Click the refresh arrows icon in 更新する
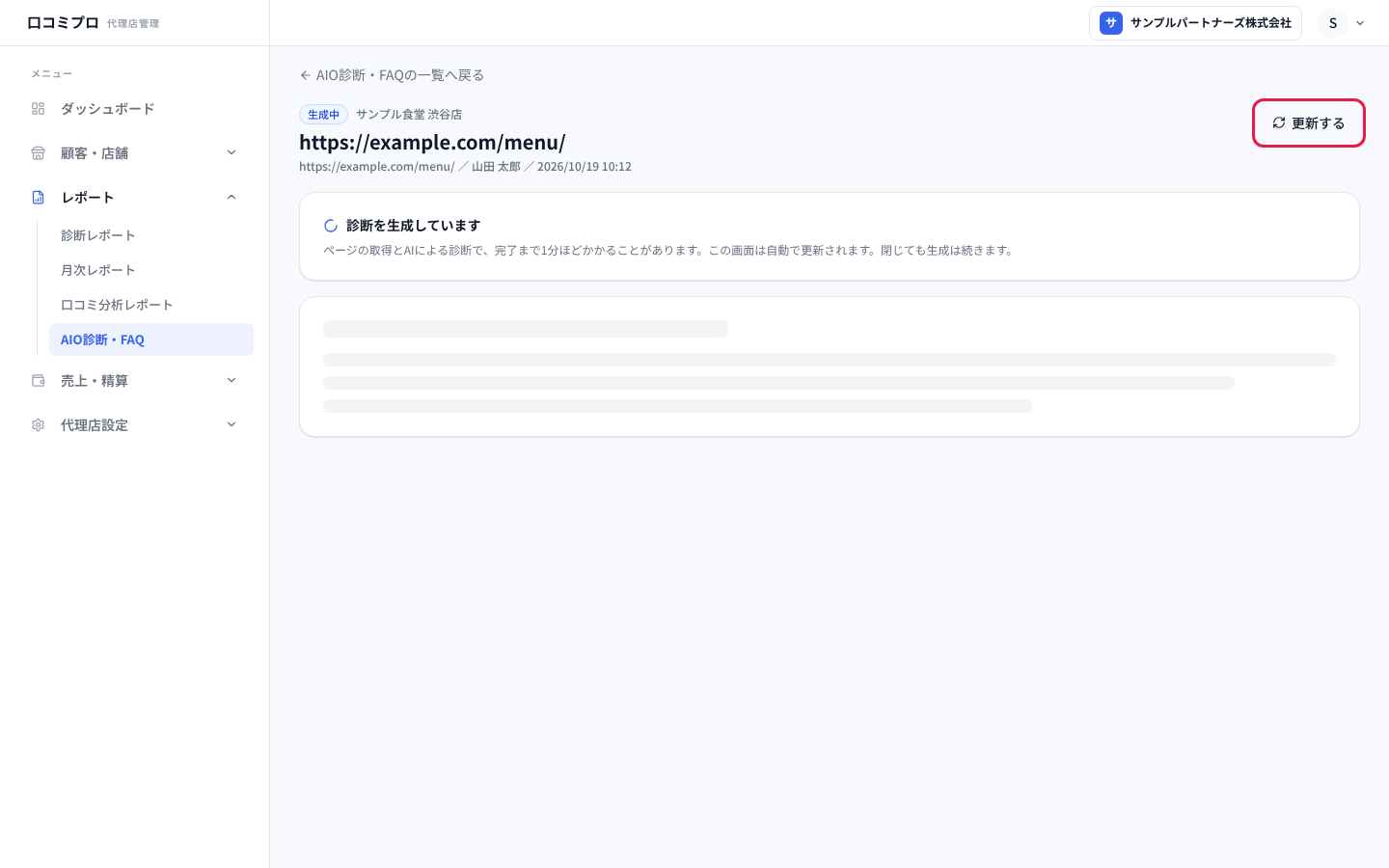Screen dimensions: 1389x868 (1279, 122)
